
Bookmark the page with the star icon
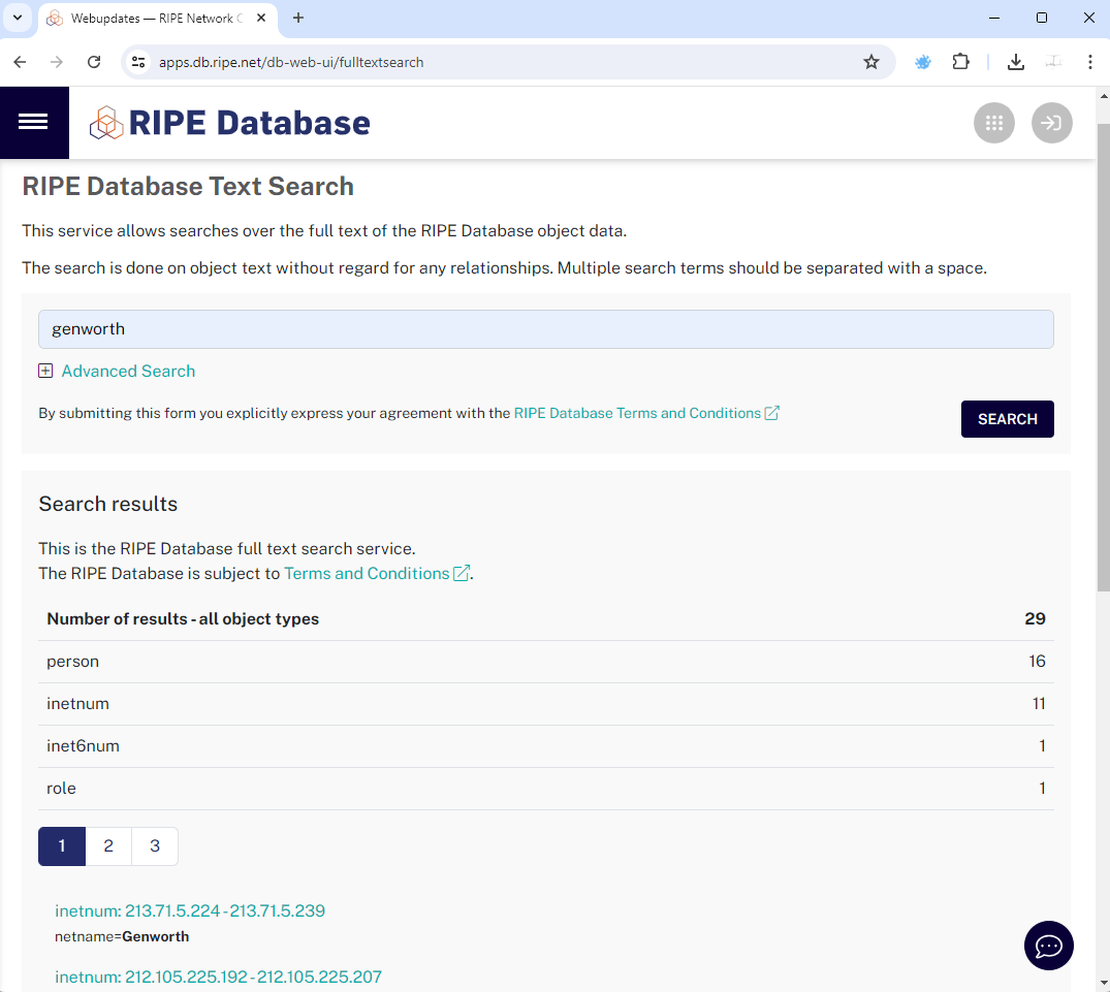click(871, 61)
